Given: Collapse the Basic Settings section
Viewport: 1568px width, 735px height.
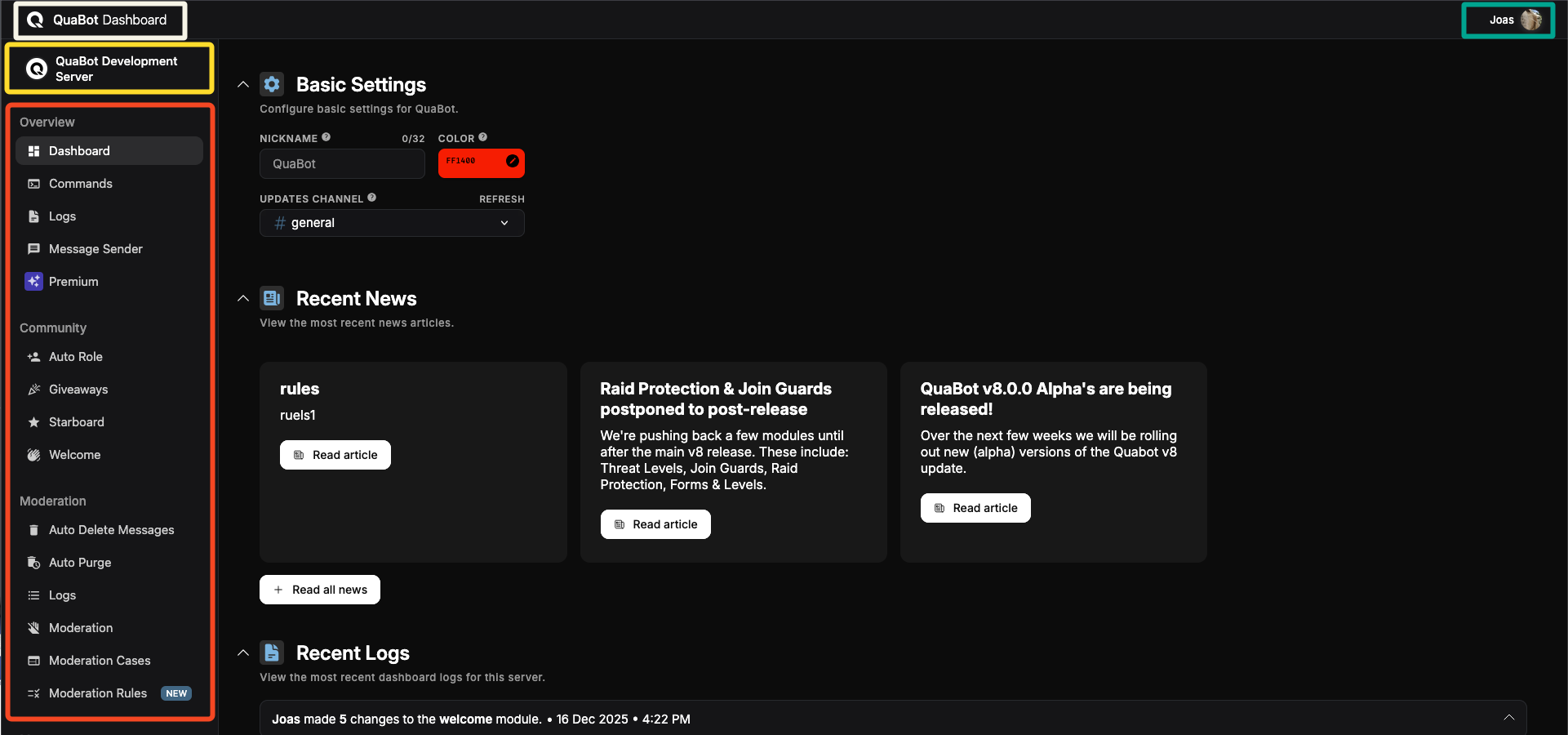Looking at the screenshot, I should tap(242, 84).
